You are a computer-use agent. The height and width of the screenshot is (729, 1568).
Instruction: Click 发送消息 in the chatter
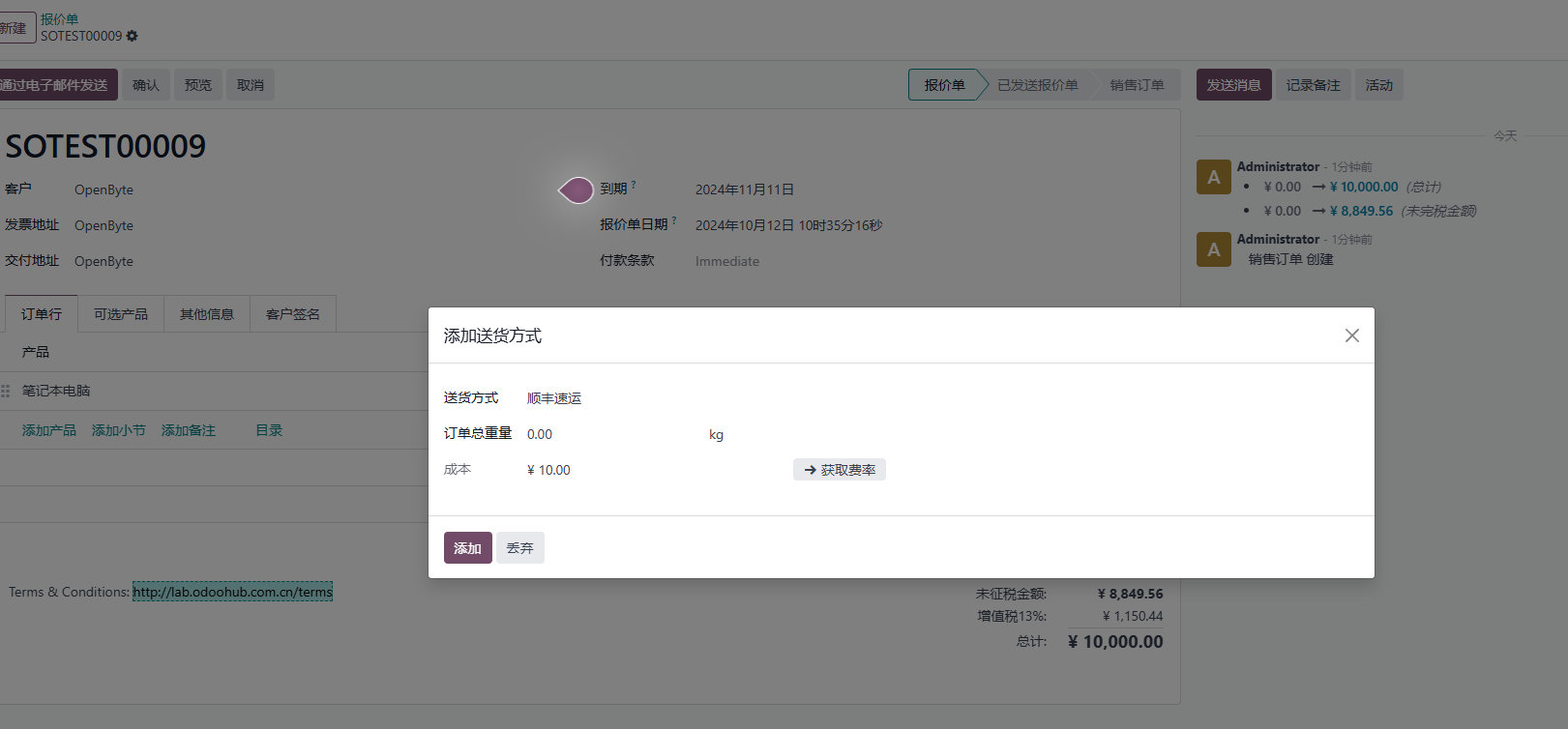[x=1234, y=85]
